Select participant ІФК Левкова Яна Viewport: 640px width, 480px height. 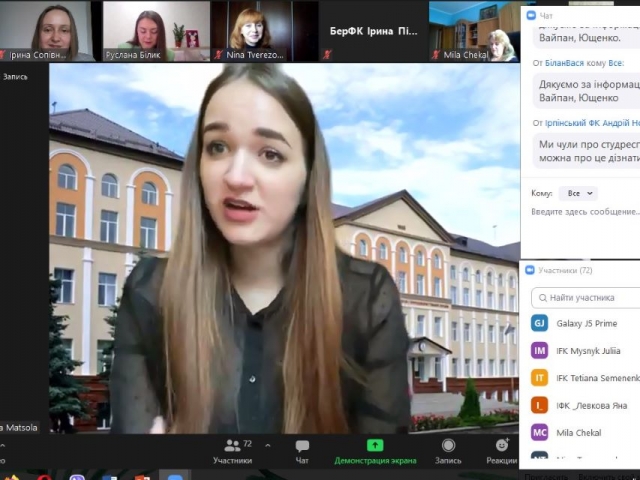pos(585,406)
